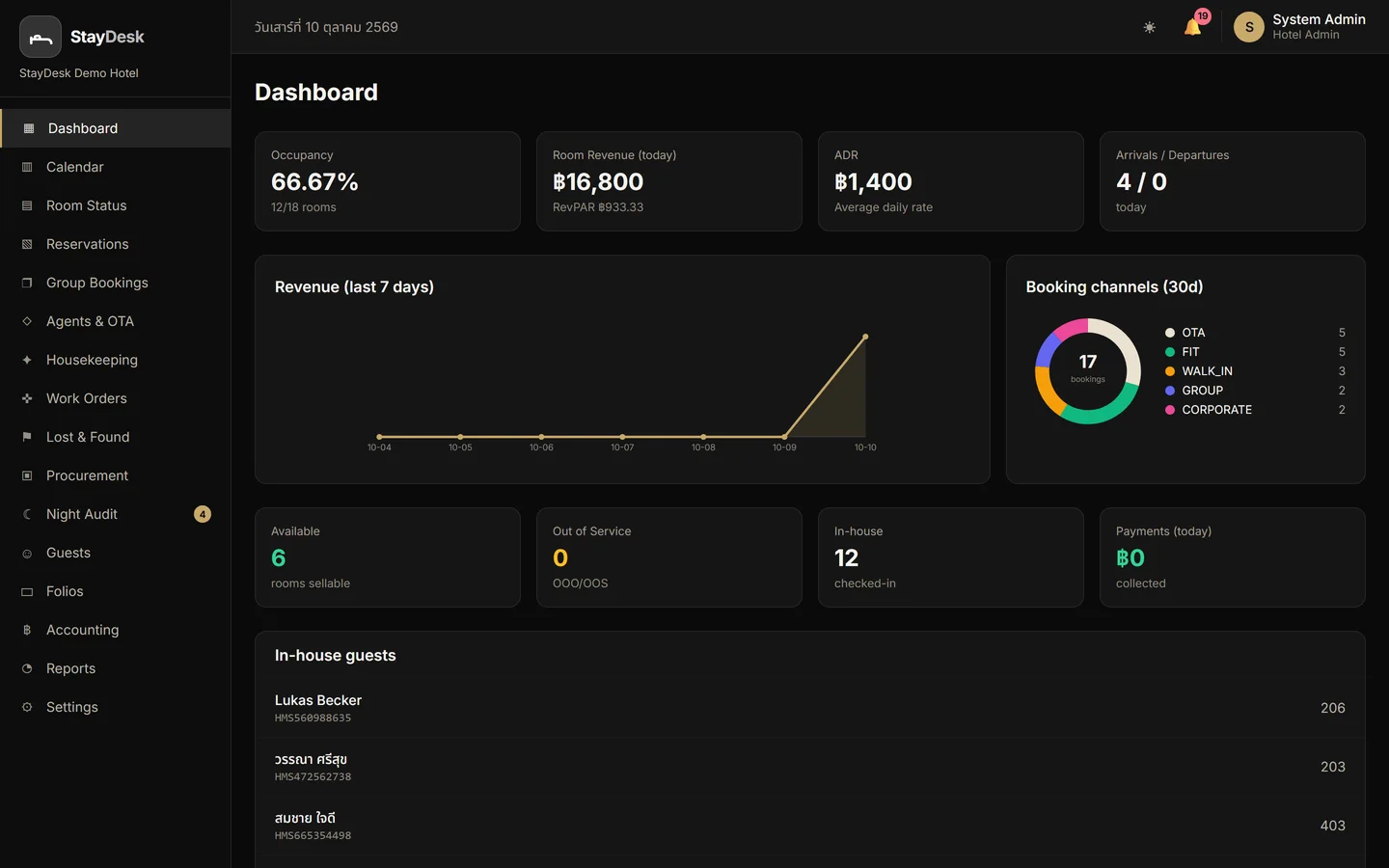Open Work Orders label in sidebar
This screenshot has height=868, width=1389.
pyautogui.click(x=87, y=398)
